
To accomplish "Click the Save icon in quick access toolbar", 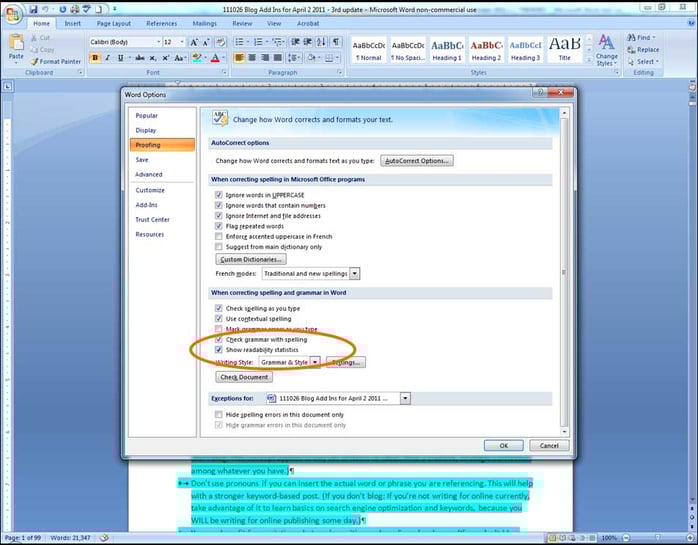I will [x=33, y=9].
